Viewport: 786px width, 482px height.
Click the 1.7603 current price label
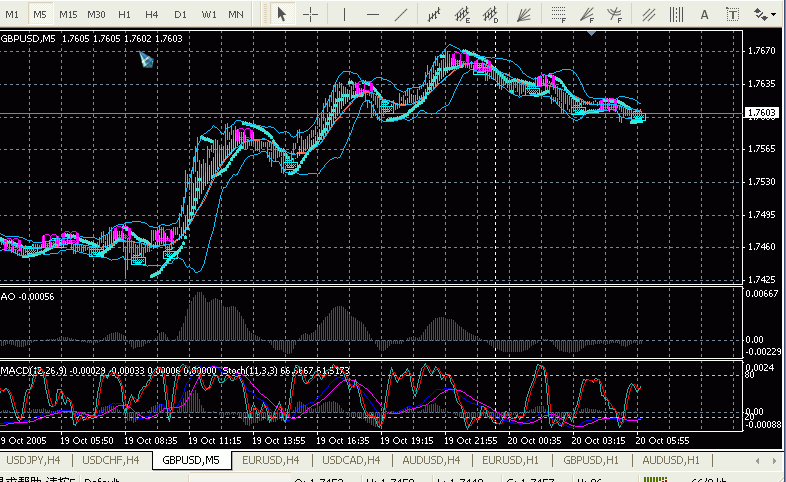click(x=762, y=114)
